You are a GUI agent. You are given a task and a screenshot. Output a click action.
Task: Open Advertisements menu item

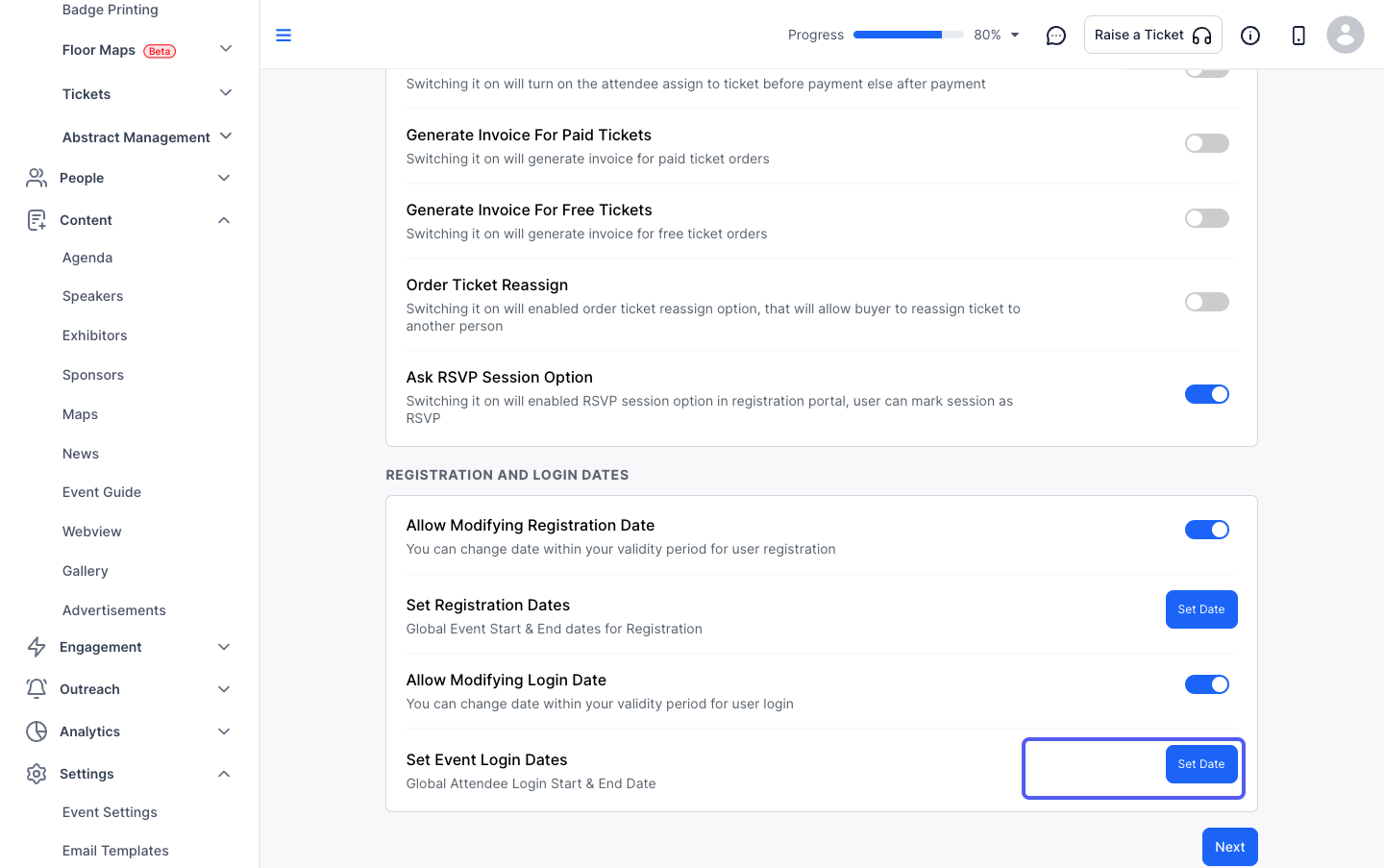[114, 610]
